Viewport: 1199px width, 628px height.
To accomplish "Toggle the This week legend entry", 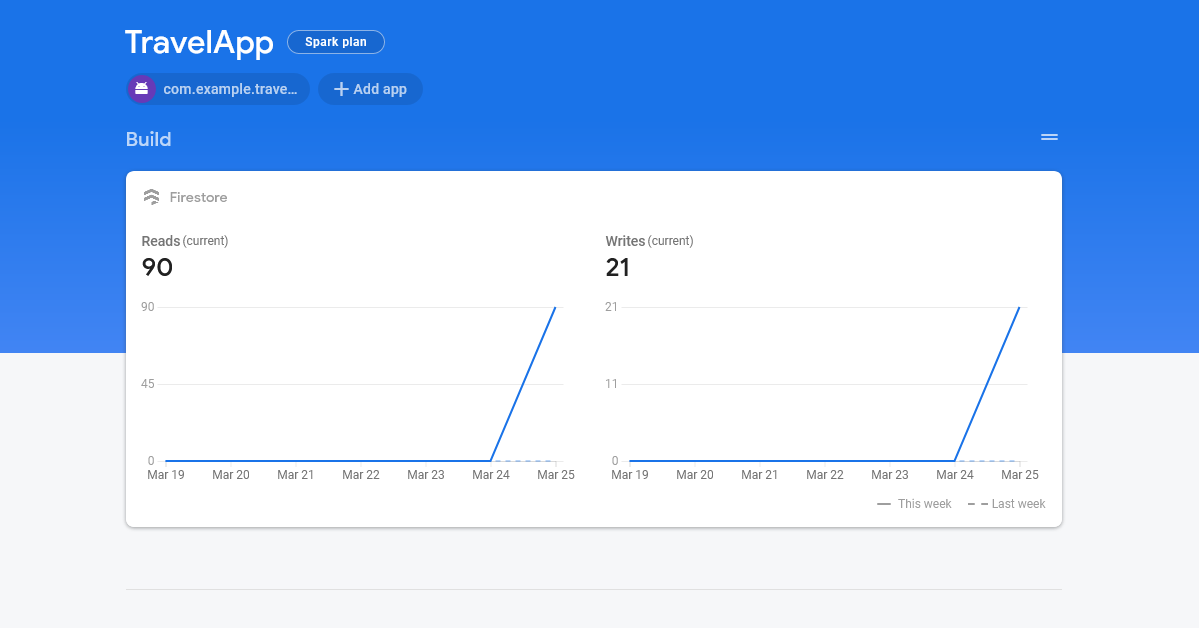I will coord(913,503).
